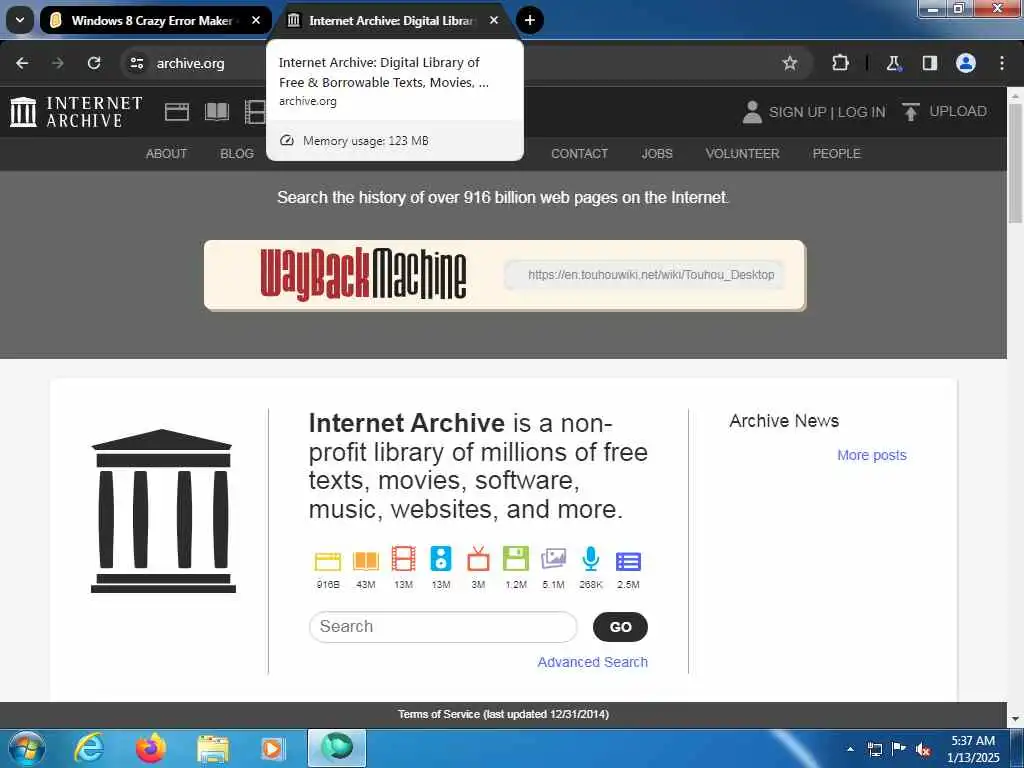
Task: Close the Windows 8 Crazy Error Maker tab
Action: (x=256, y=20)
